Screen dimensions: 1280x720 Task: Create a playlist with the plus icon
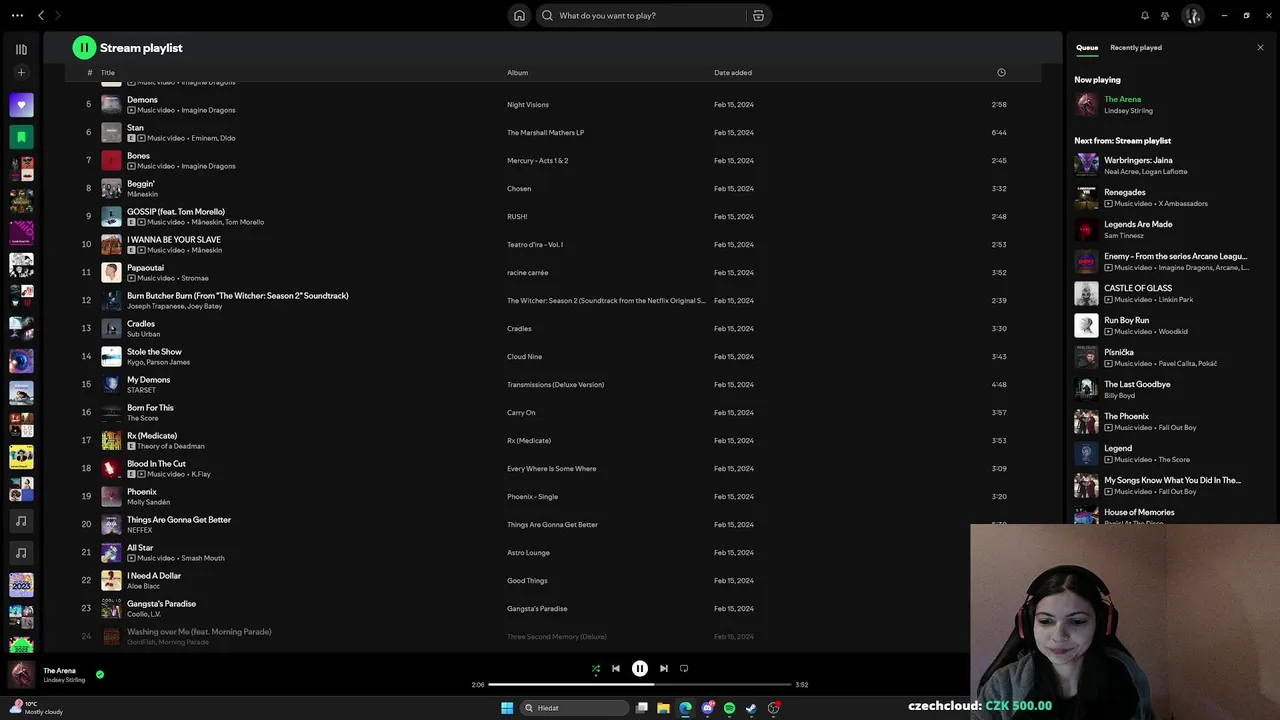tap(21, 72)
